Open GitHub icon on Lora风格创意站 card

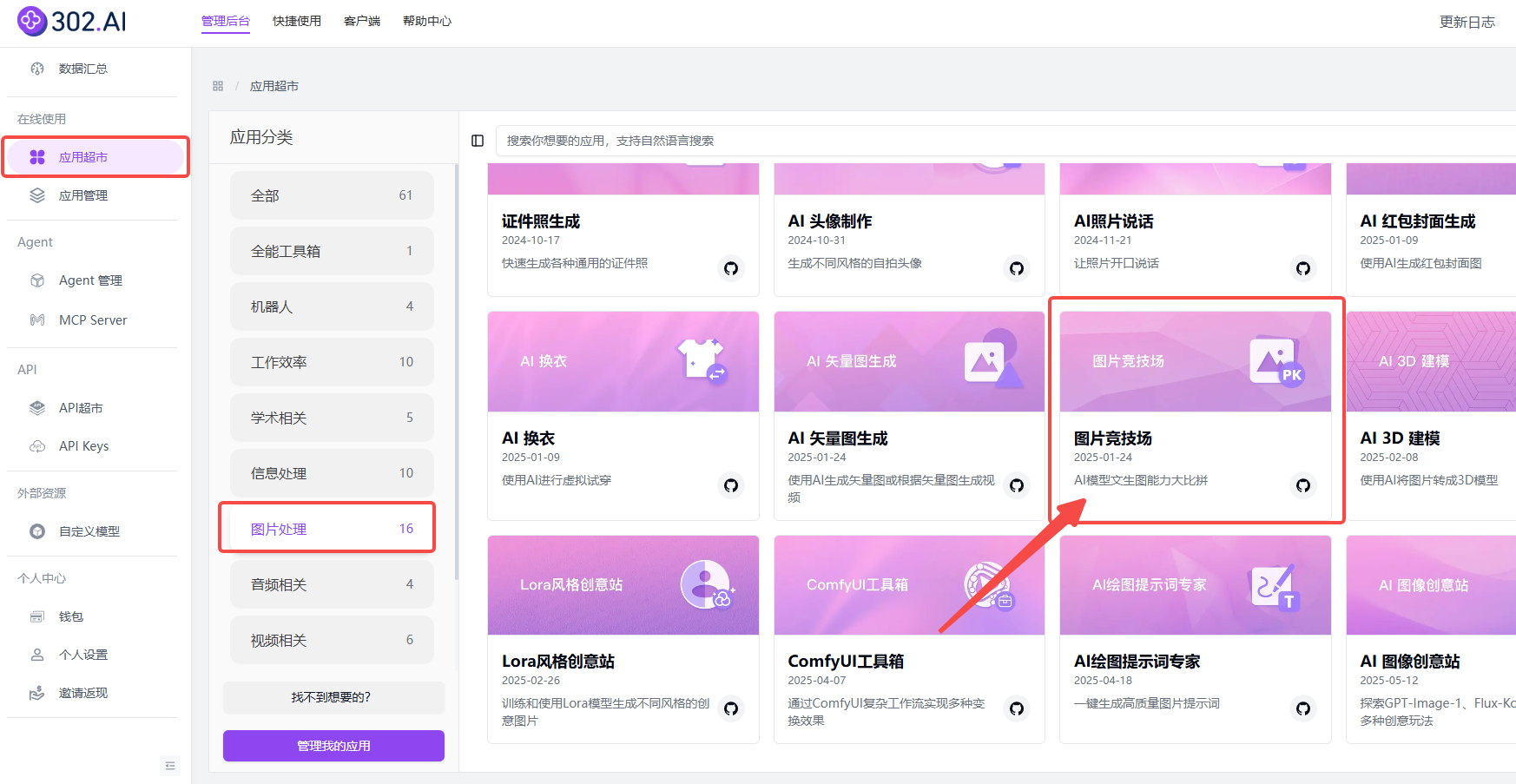click(x=731, y=708)
